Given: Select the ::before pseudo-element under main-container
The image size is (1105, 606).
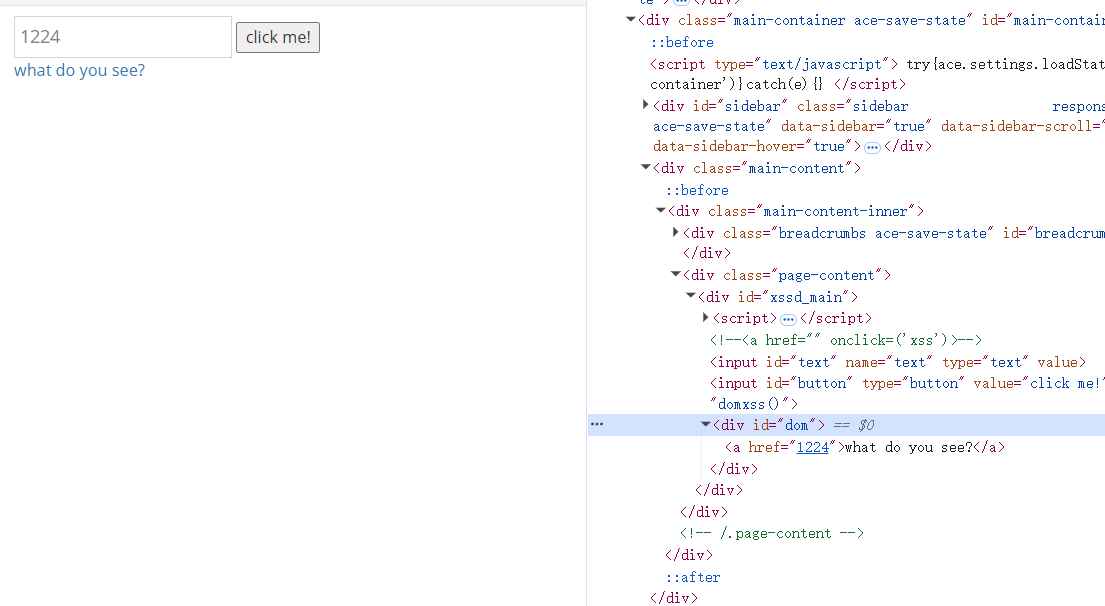Looking at the screenshot, I should click(681, 42).
